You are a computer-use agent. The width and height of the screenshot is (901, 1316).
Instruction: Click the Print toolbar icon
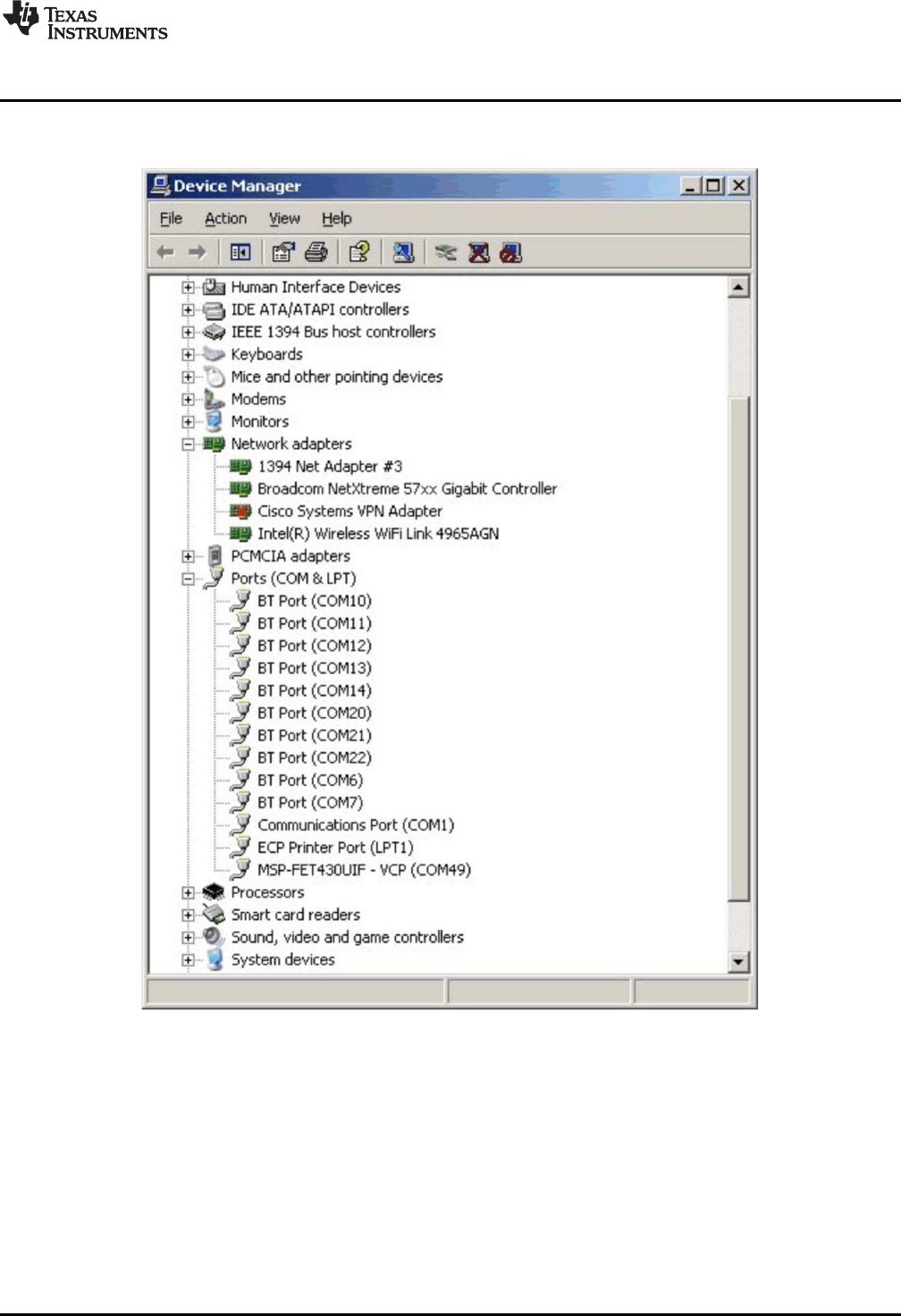[x=316, y=252]
